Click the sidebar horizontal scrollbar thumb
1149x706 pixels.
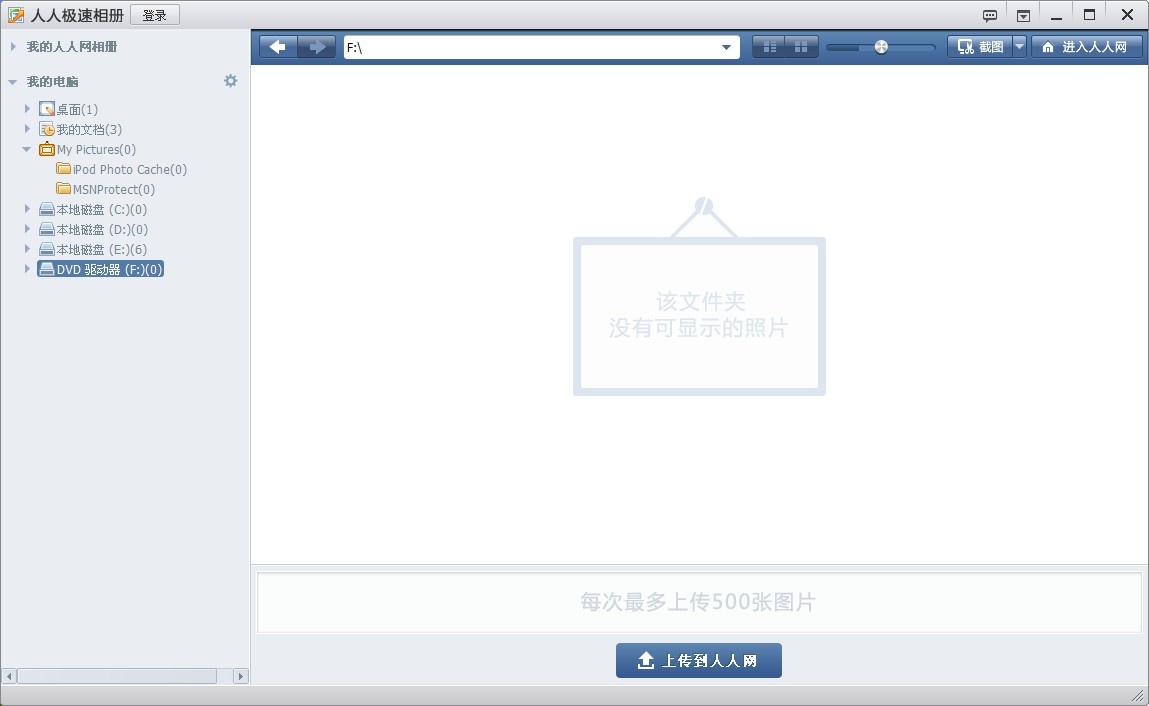[117, 676]
